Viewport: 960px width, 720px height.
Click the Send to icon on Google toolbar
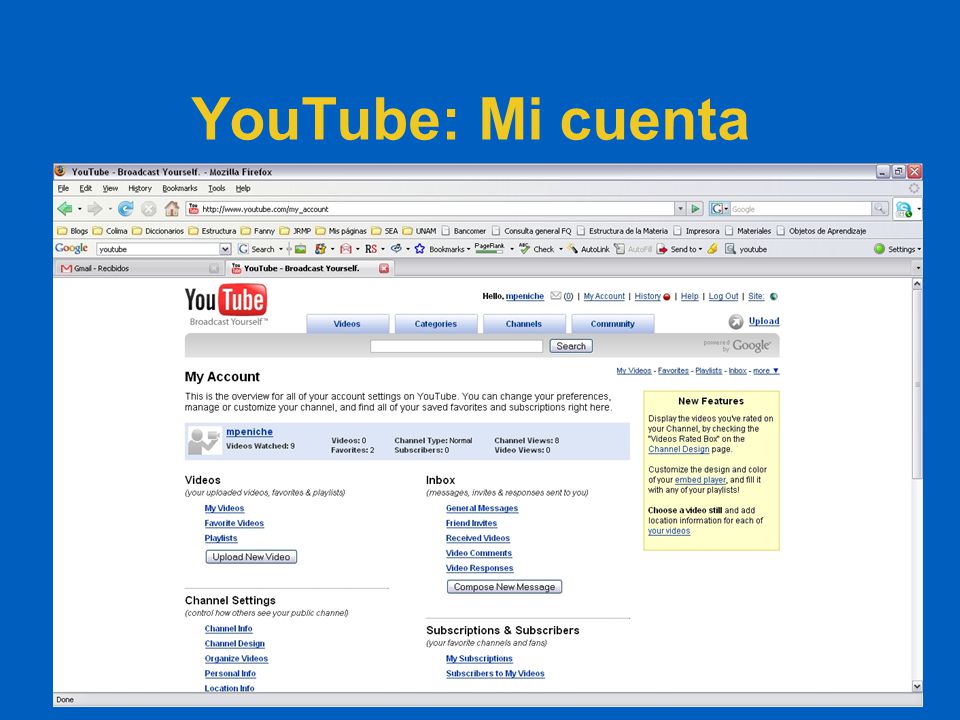[662, 249]
